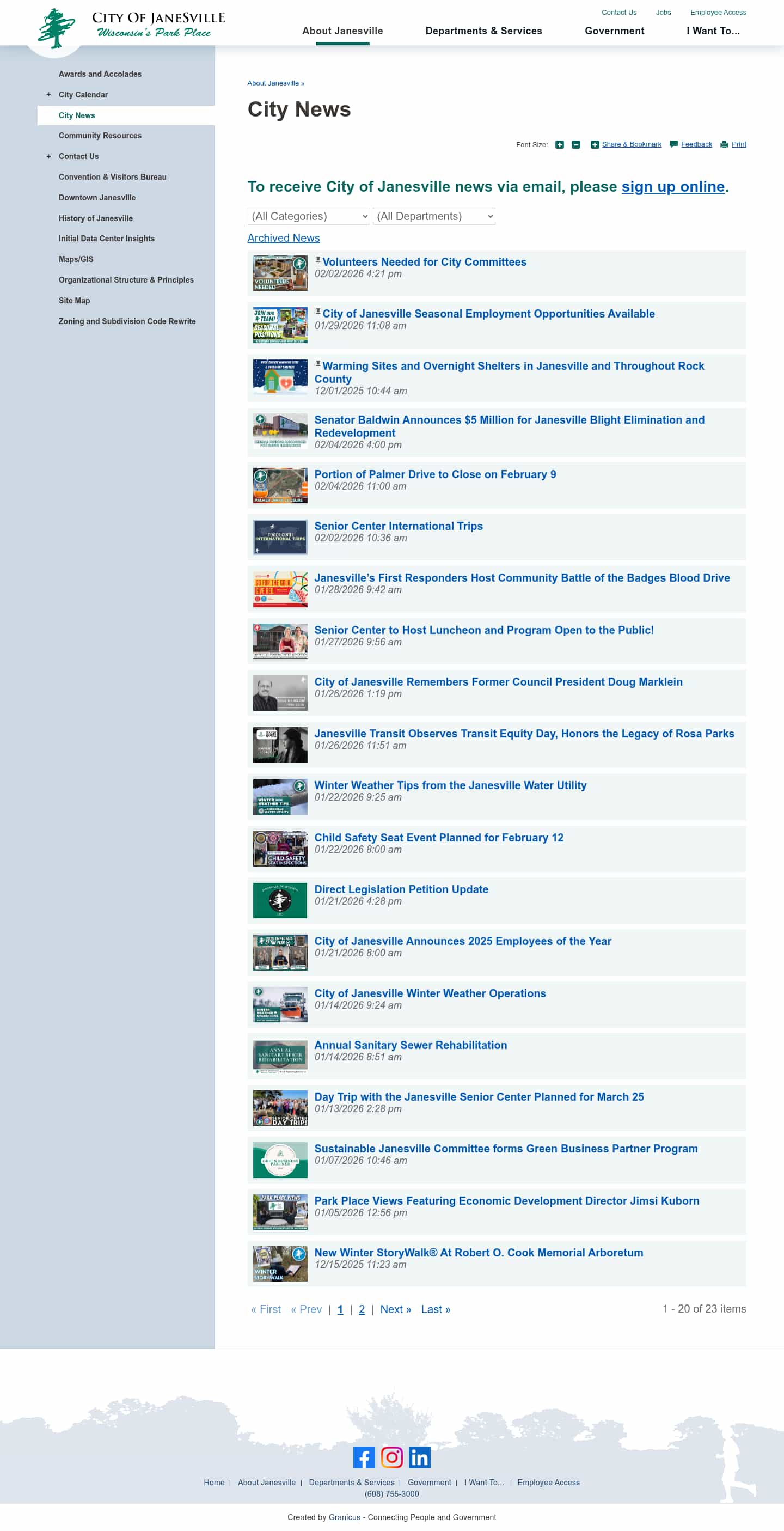Open Palmer Drive Closure thumbnail
This screenshot has width=784, height=1531.
(x=280, y=486)
